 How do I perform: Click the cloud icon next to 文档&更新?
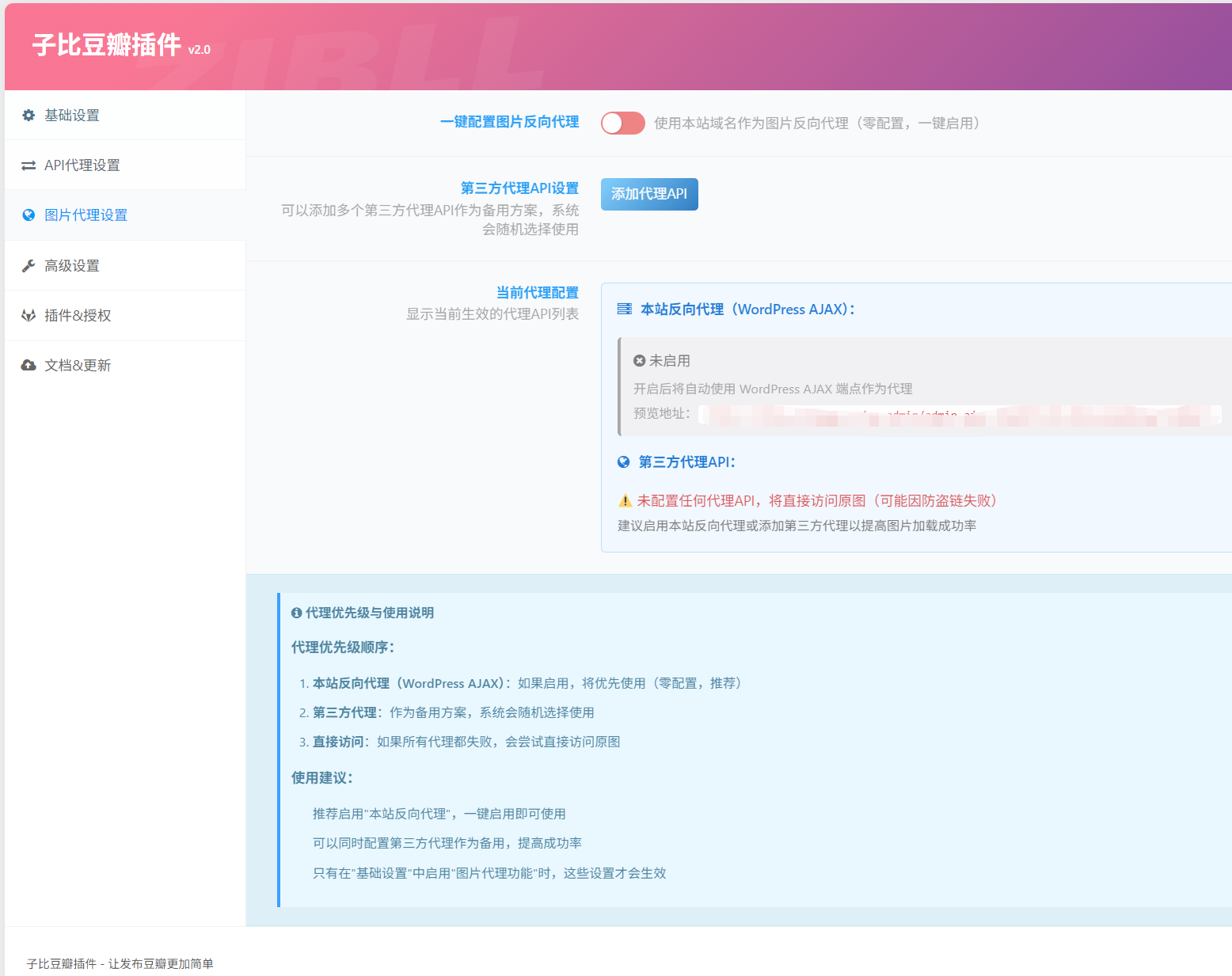click(x=29, y=365)
